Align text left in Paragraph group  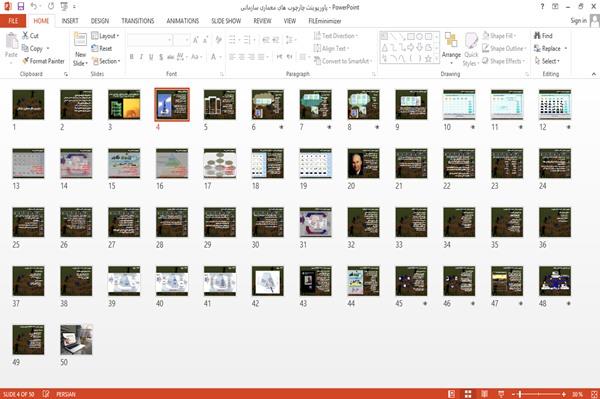(232, 57)
